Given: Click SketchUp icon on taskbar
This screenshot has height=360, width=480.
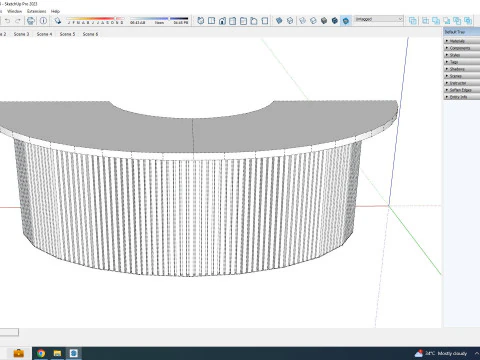Looking at the screenshot, I should tap(74, 353).
